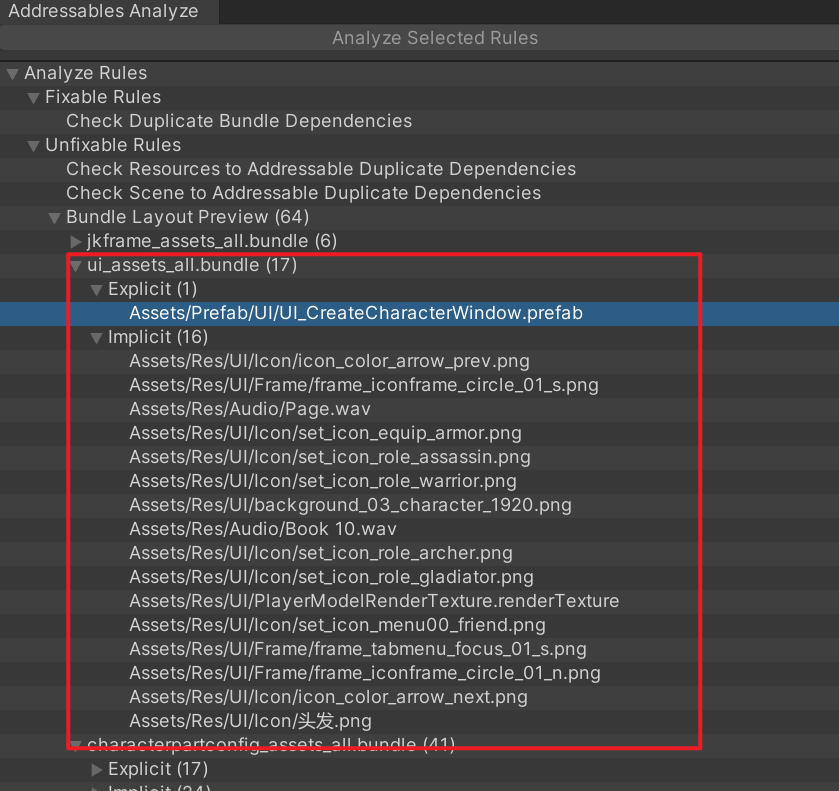Select Assets/Res/Audio/Page.wav entry

pos(250,409)
